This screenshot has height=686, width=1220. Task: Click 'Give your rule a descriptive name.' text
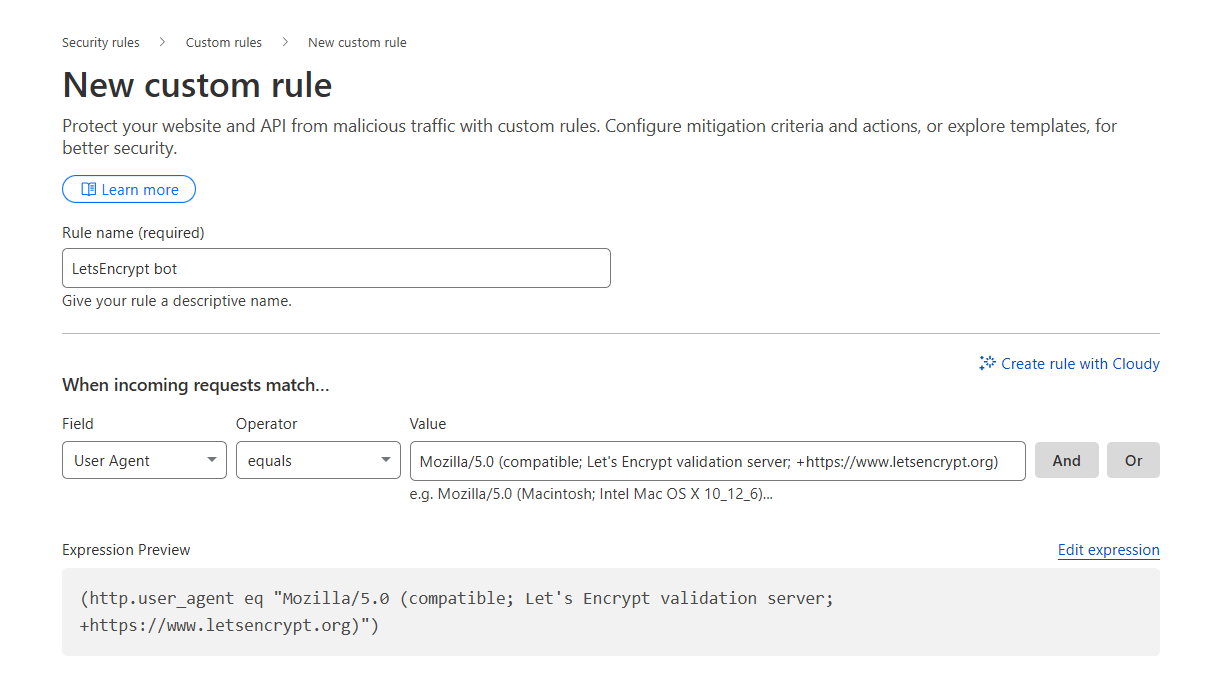click(x=177, y=300)
